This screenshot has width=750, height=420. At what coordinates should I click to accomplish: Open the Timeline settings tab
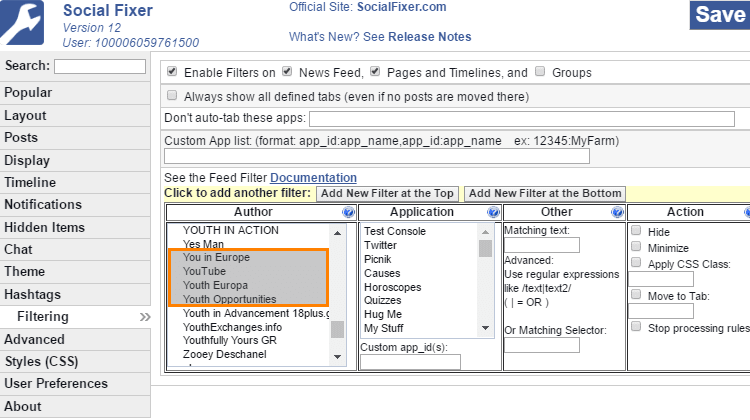pyautogui.click(x=75, y=183)
